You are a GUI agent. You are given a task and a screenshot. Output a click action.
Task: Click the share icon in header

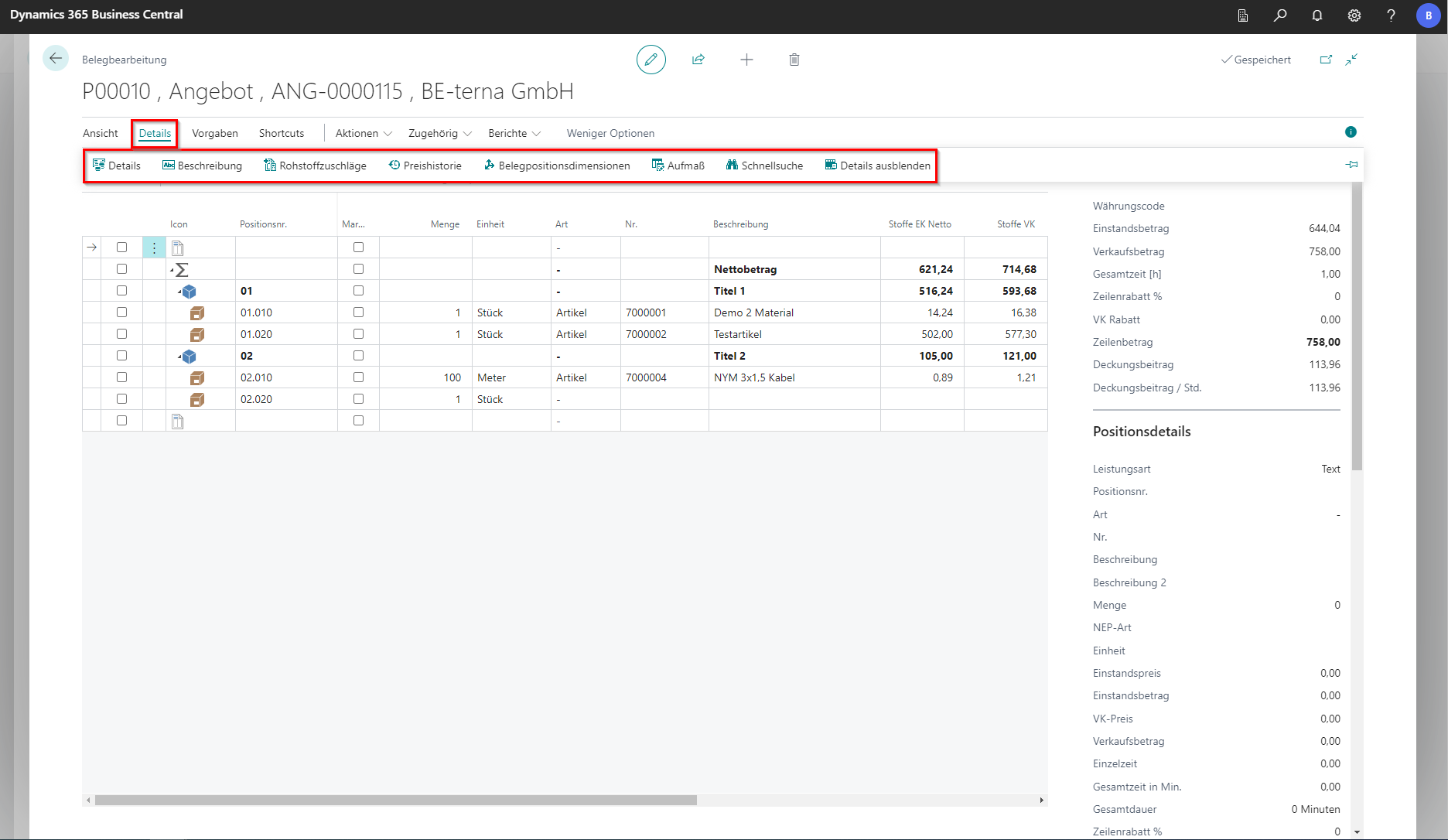tap(698, 60)
